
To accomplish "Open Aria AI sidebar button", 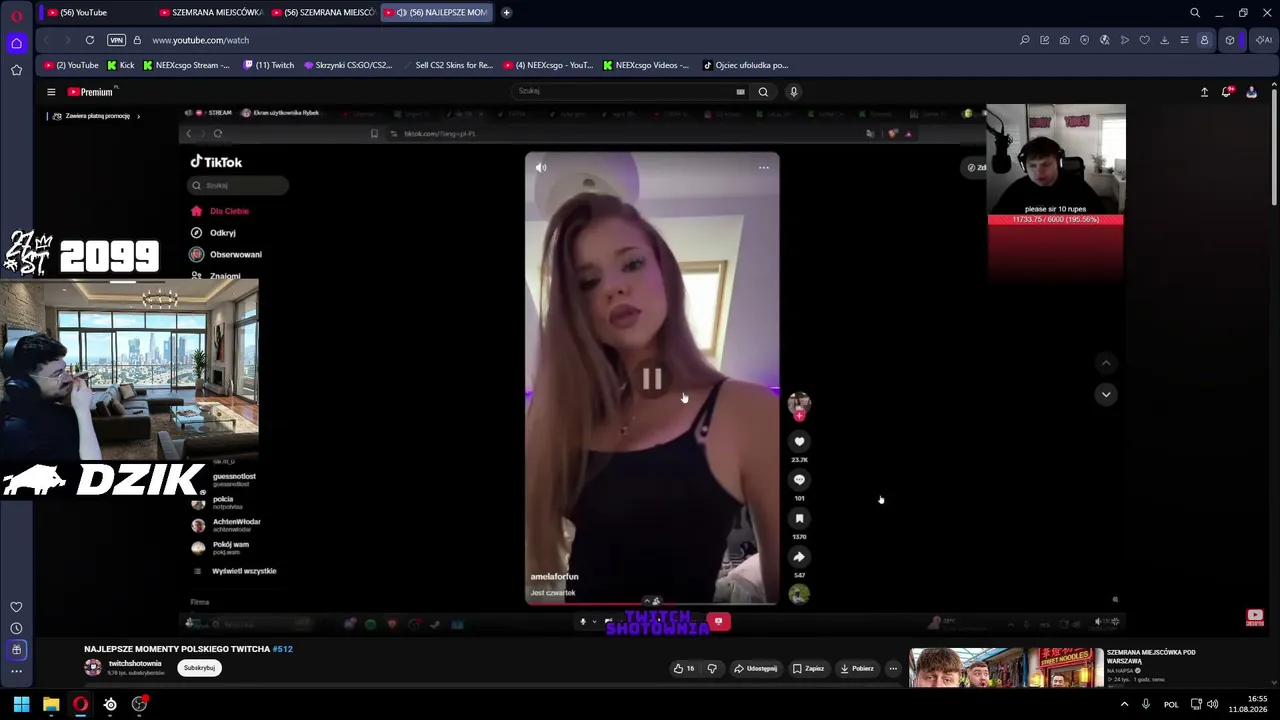I will (x=1263, y=40).
